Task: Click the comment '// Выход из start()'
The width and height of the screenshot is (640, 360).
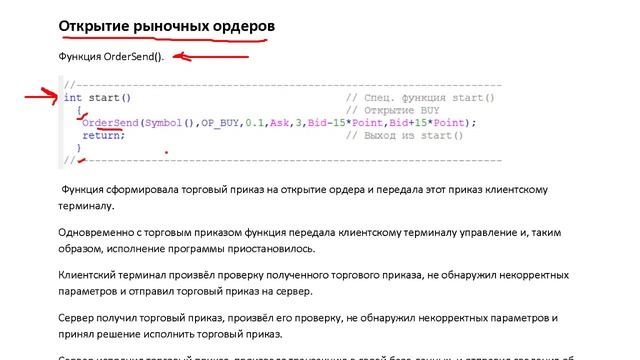Action: 404,136
